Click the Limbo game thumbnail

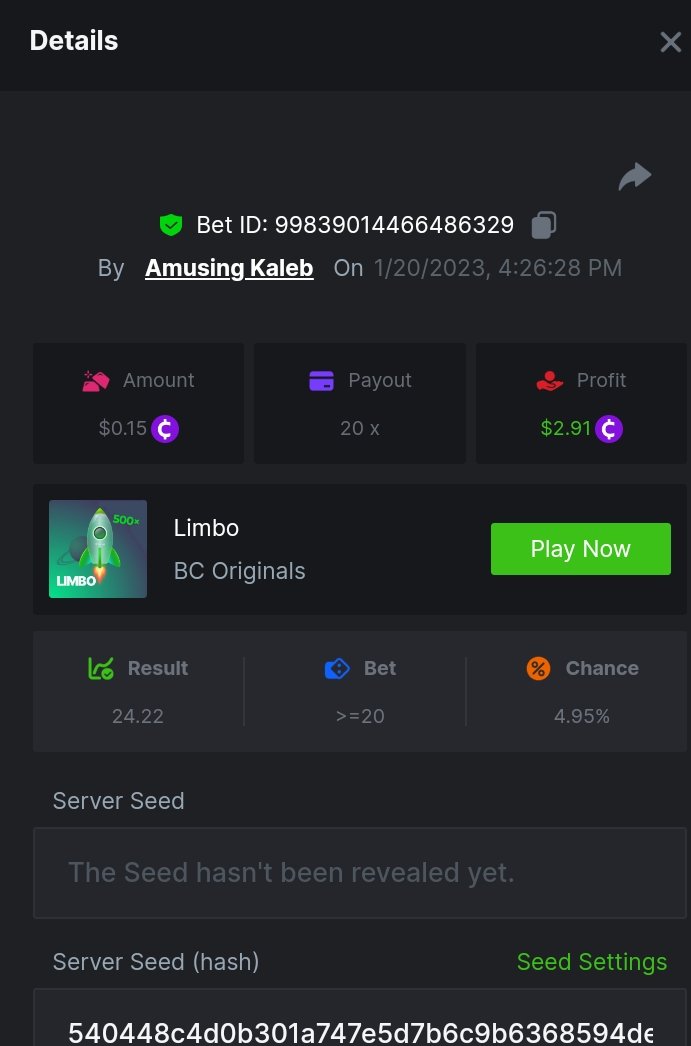[x=98, y=549]
